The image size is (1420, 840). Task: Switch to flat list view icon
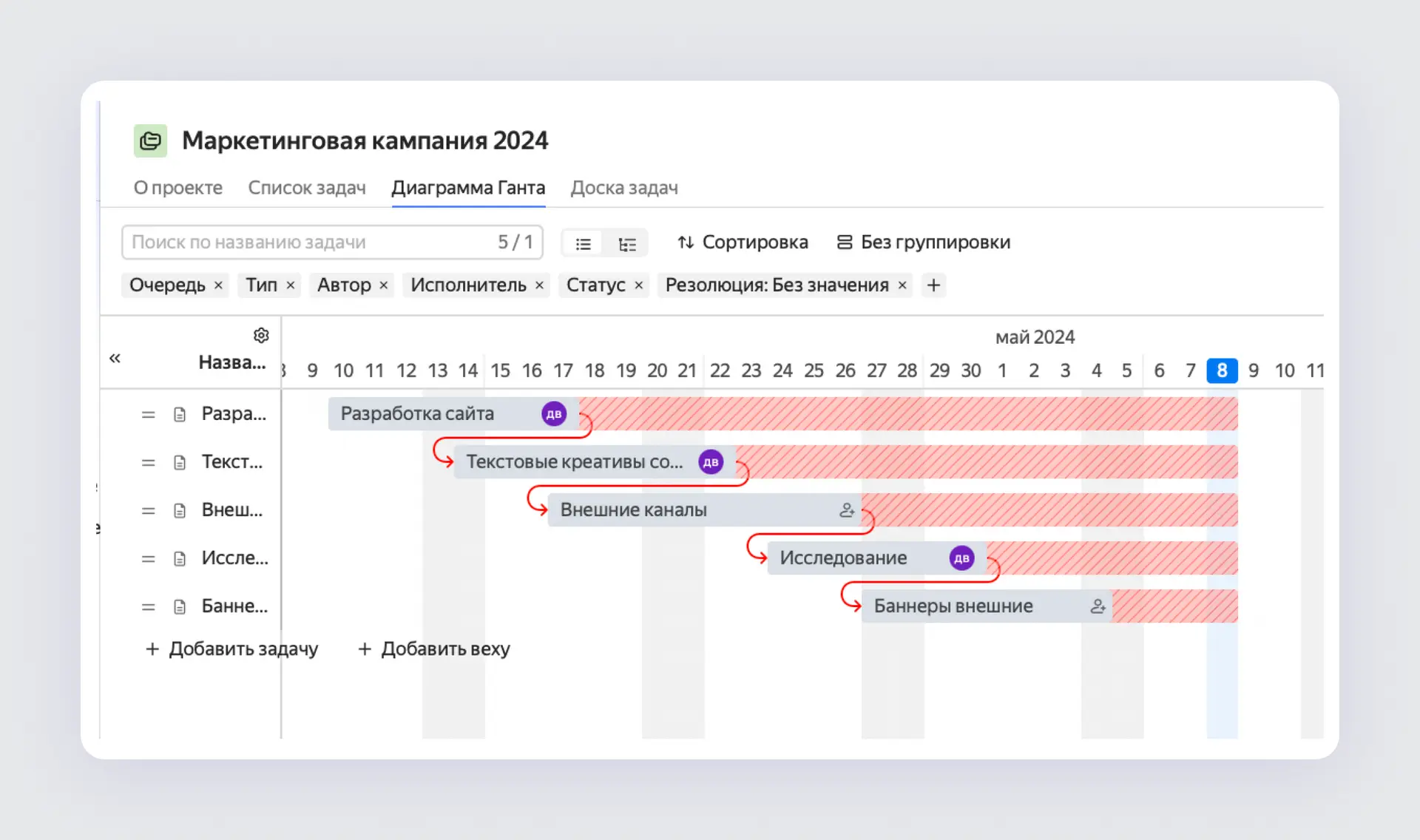pos(584,243)
